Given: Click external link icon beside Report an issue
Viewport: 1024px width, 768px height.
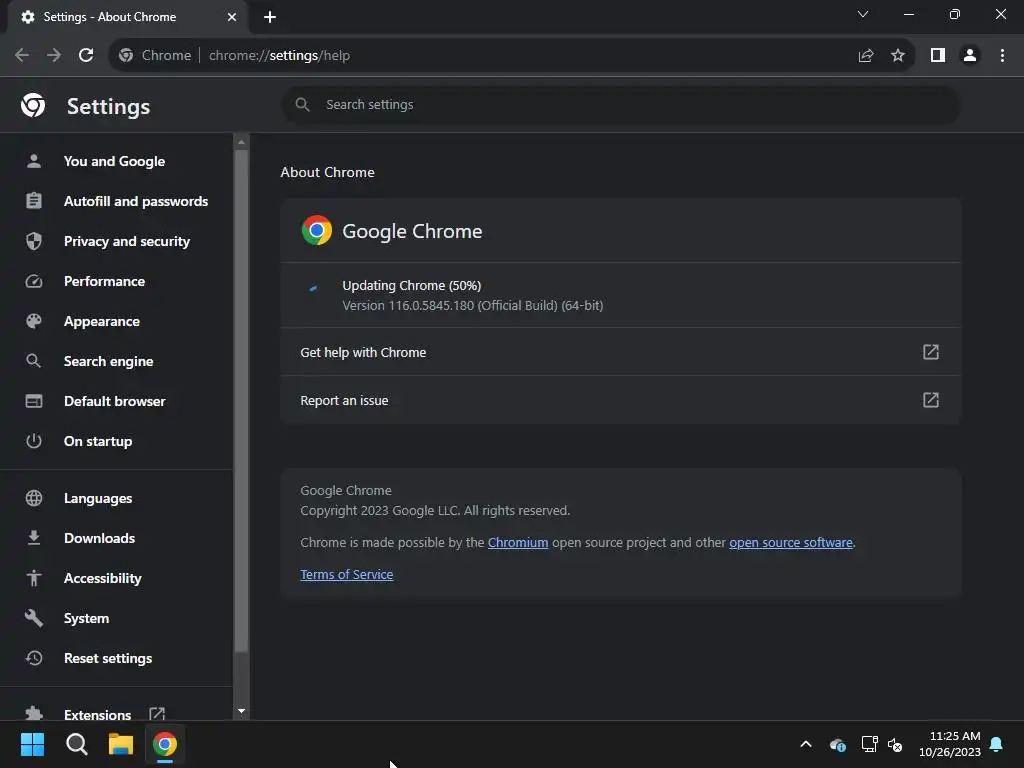Looking at the screenshot, I should 931,400.
